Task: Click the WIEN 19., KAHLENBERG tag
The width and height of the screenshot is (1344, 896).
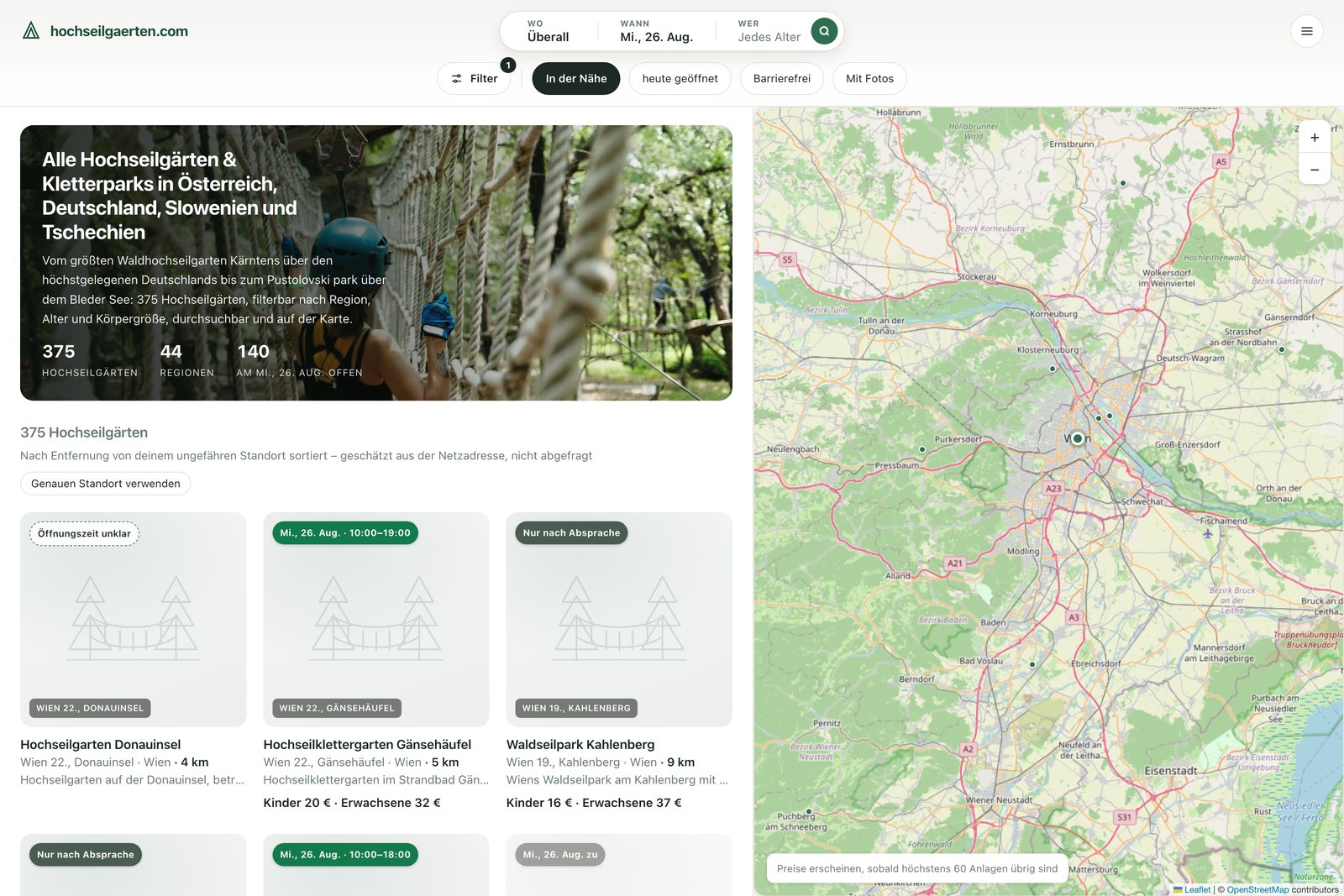Action: (x=576, y=708)
